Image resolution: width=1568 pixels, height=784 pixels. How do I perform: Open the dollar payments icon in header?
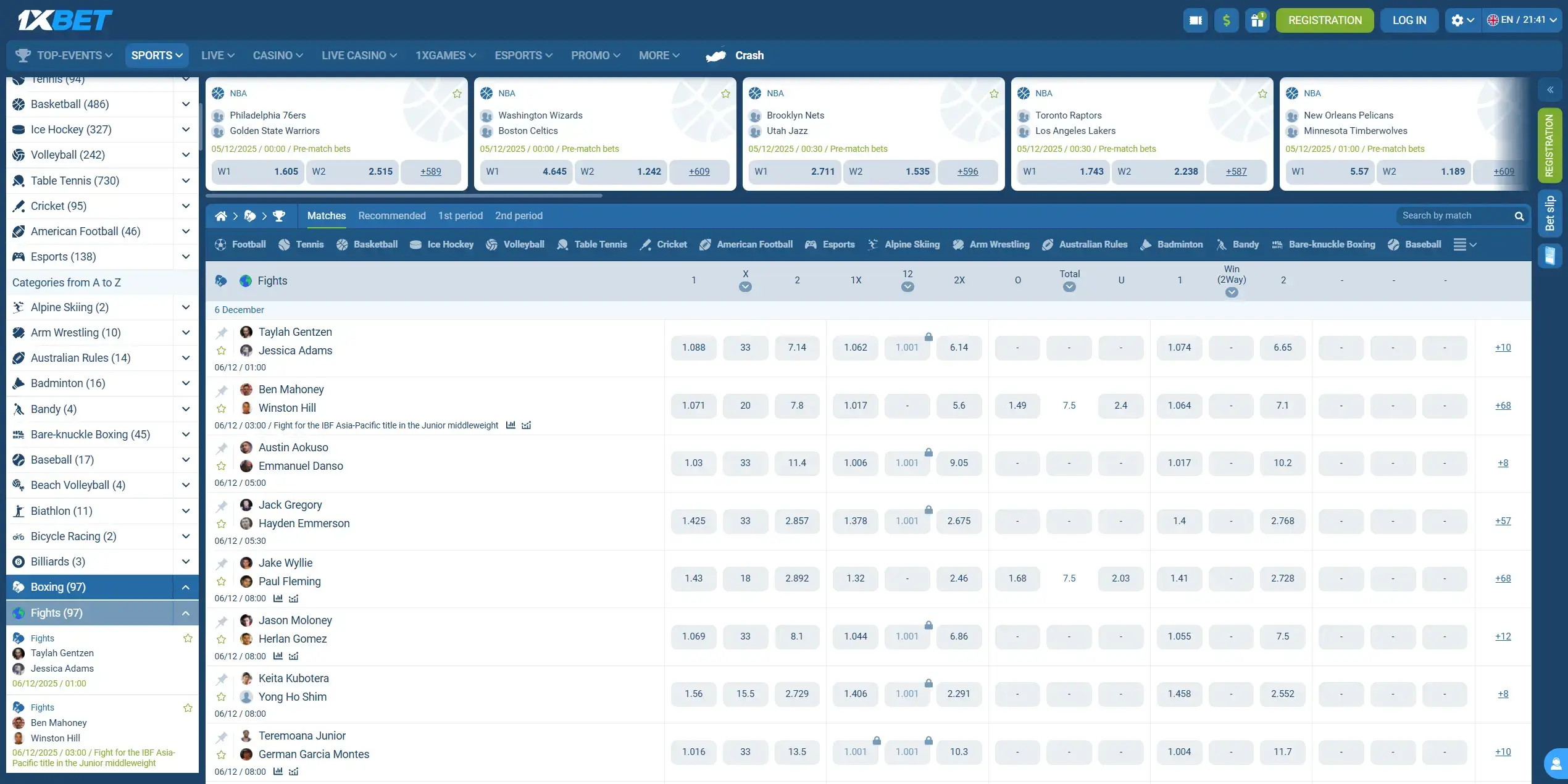1226,20
